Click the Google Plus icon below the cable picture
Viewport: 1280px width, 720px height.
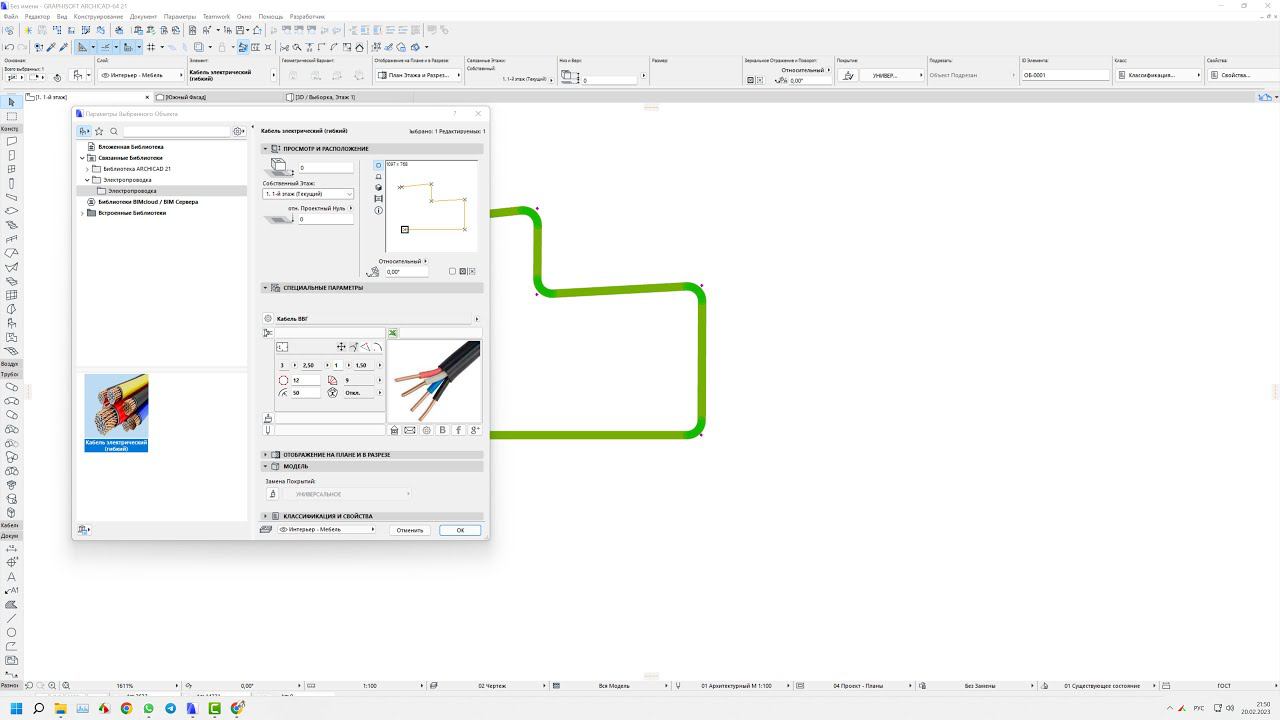pyautogui.click(x=475, y=430)
